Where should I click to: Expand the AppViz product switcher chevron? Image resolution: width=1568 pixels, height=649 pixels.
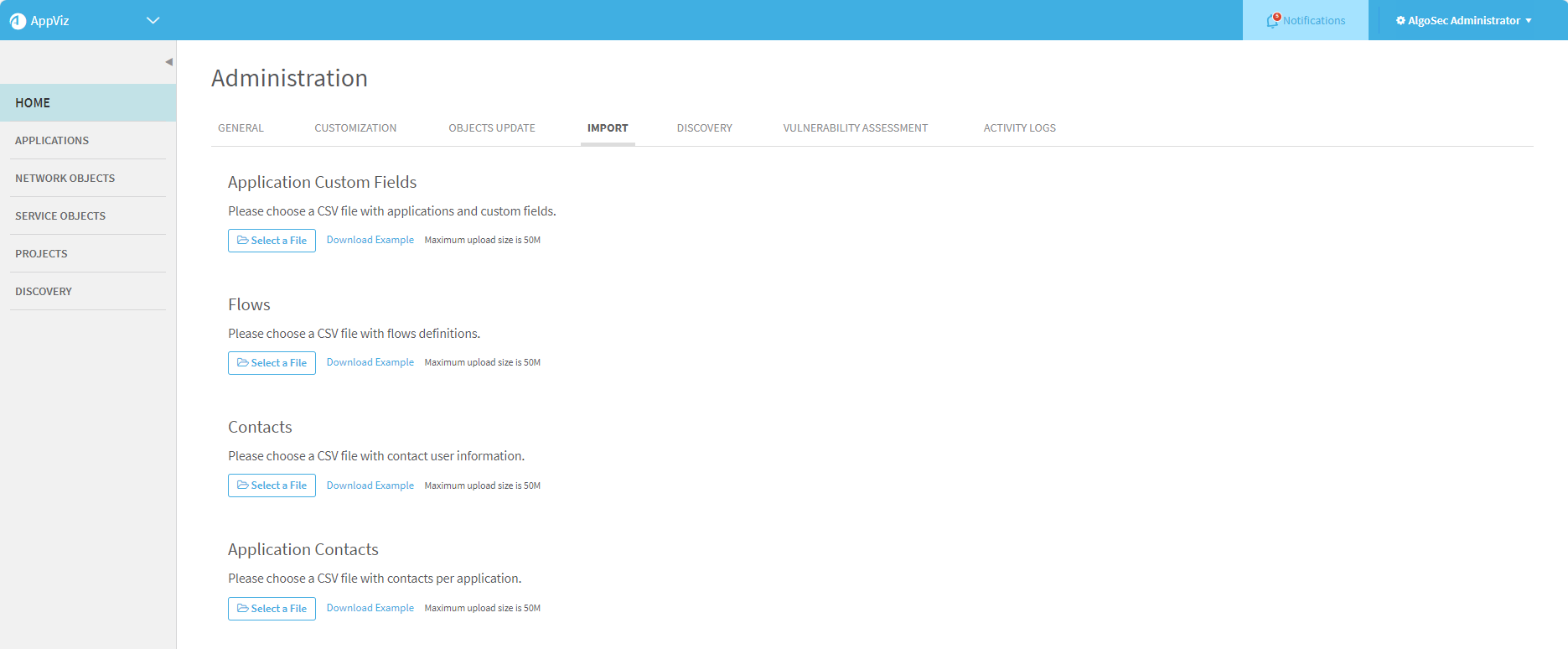(x=153, y=21)
